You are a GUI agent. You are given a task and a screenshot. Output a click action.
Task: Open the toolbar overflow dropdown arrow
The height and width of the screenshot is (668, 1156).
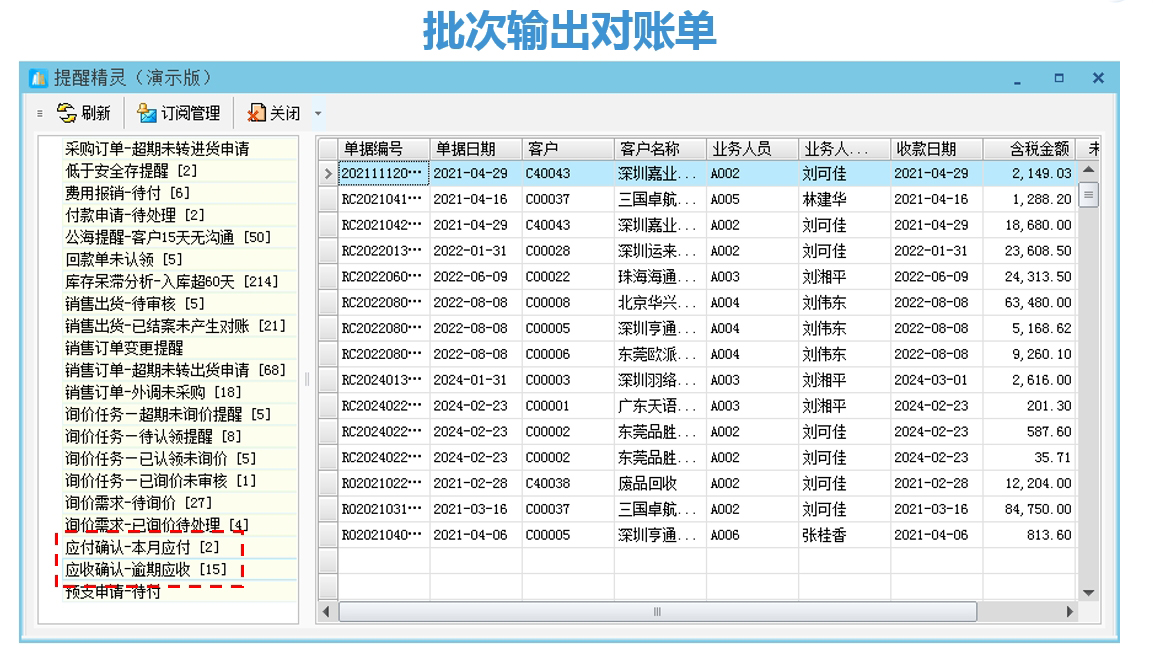coord(318,114)
